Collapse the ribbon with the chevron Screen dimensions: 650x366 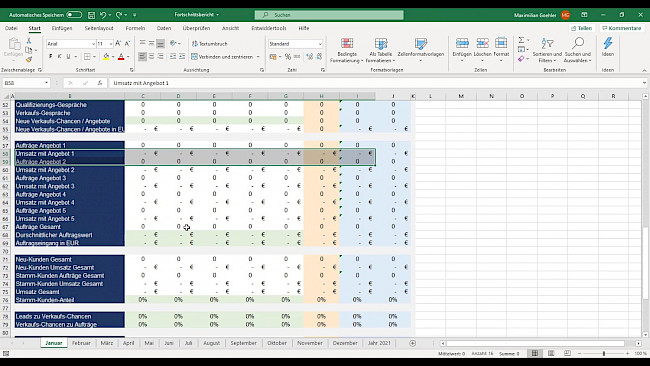[645, 70]
